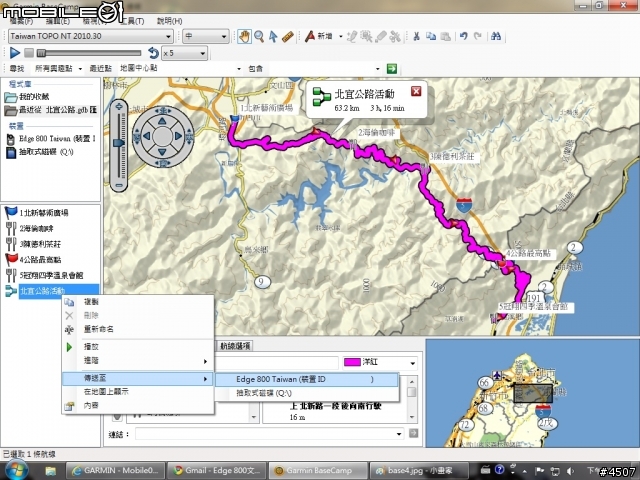Open the 所有興趣點 category dropdown

pos(80,69)
